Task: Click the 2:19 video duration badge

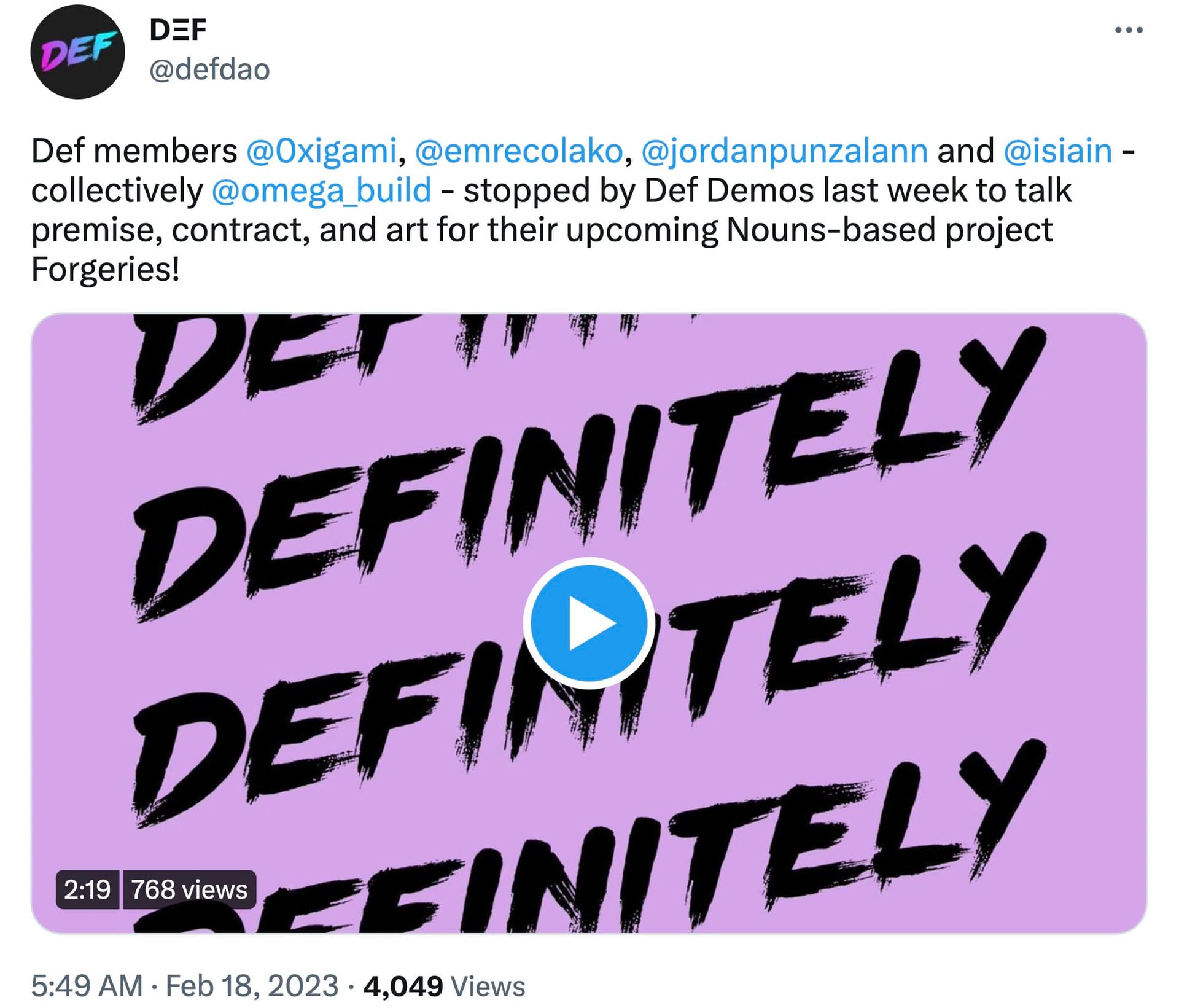Action: coord(87,889)
